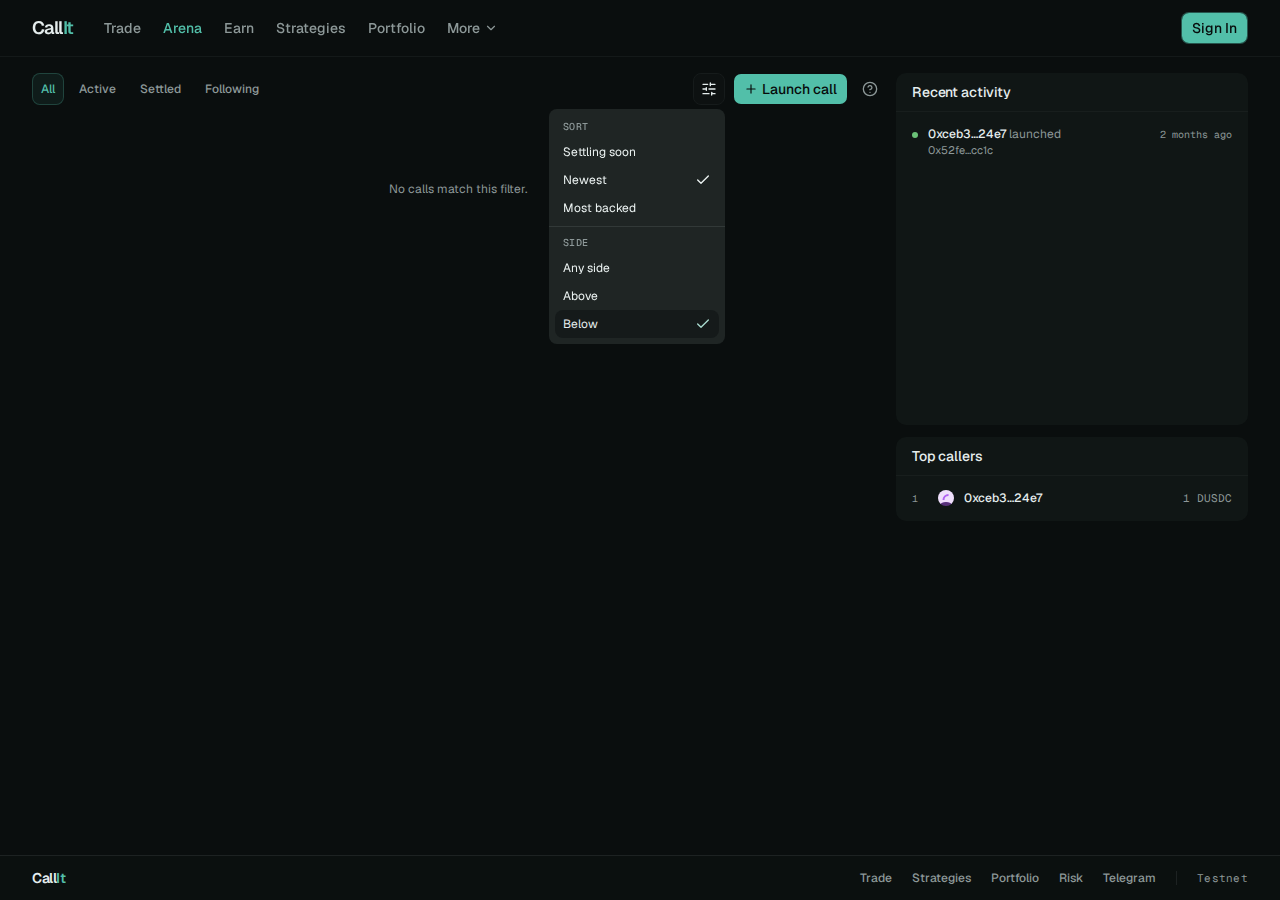
Task: Open the Telegram footer link
Action: click(1129, 878)
